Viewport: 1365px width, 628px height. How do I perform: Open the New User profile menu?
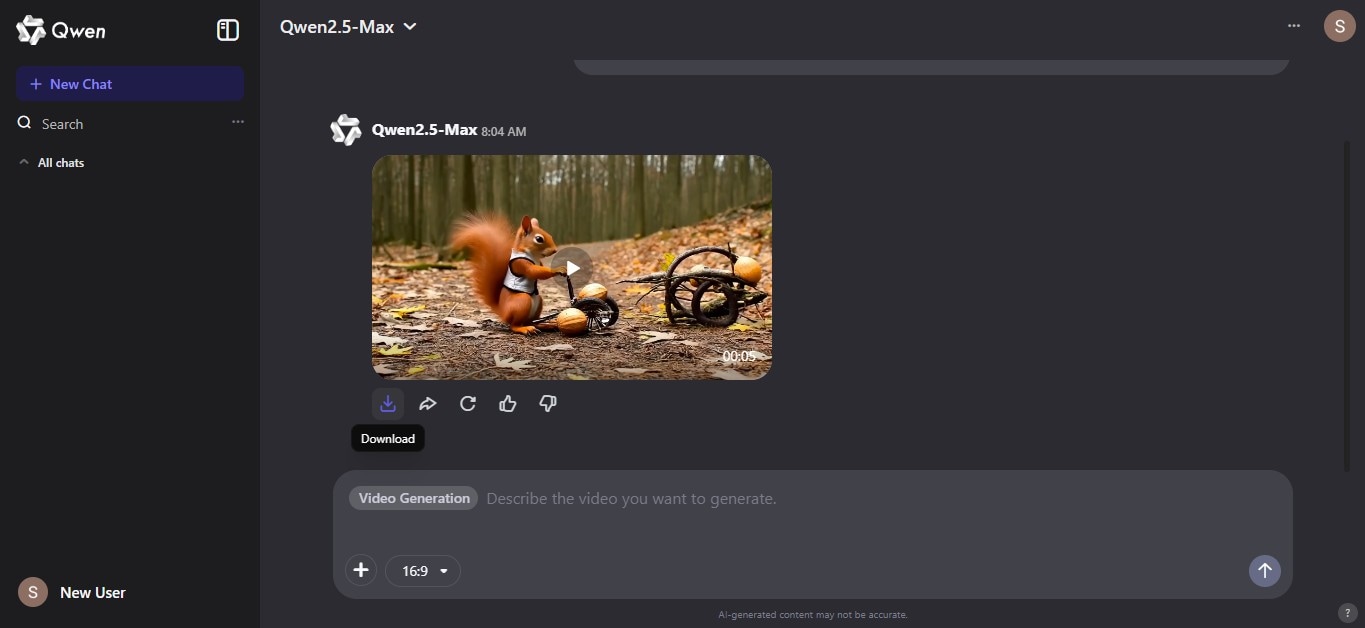click(x=74, y=592)
